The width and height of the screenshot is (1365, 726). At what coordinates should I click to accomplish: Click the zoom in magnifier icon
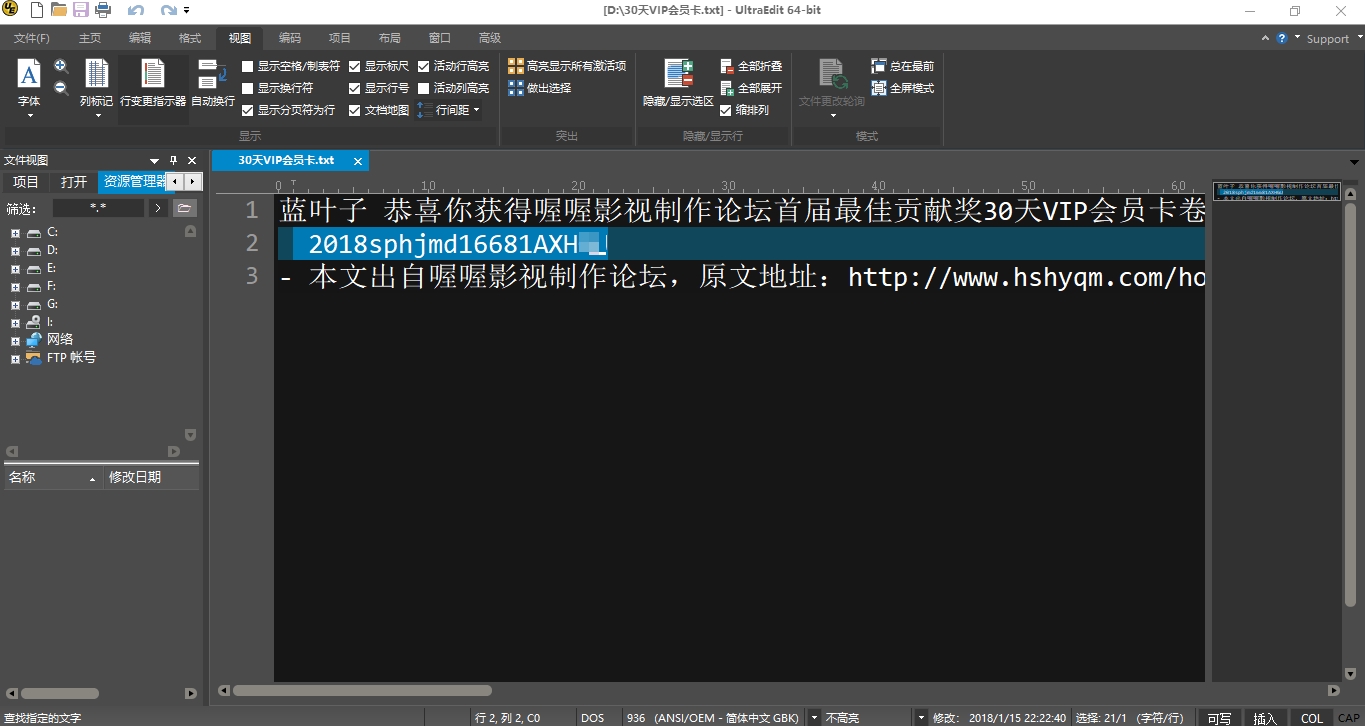coord(61,66)
